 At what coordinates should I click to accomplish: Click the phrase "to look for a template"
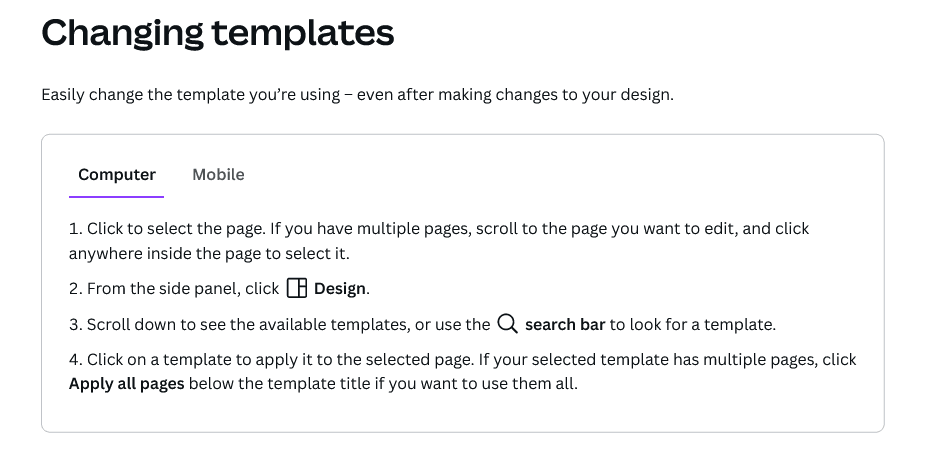click(x=692, y=324)
